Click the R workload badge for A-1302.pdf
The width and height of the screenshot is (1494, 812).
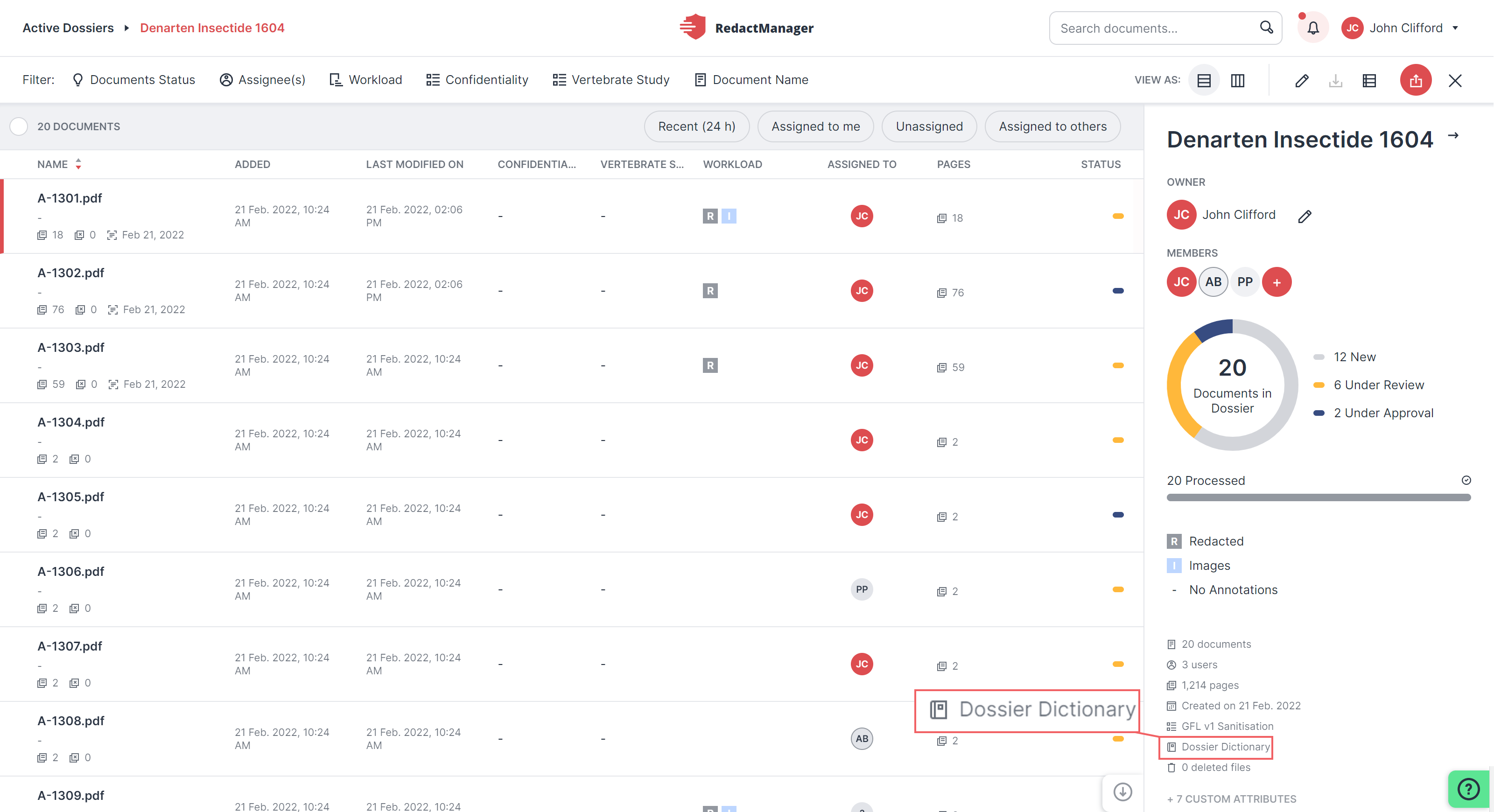710,291
